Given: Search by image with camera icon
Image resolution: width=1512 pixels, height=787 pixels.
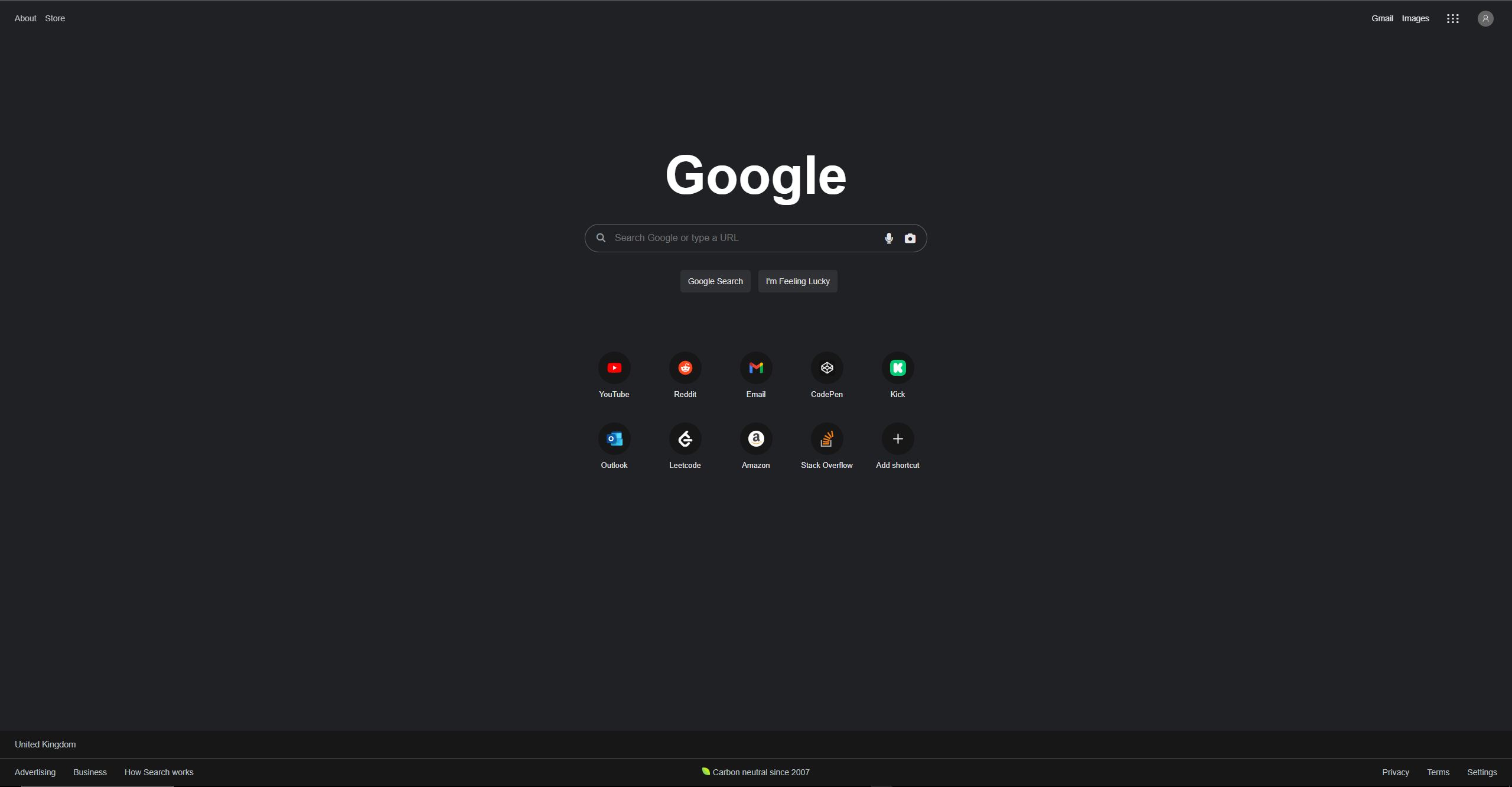Looking at the screenshot, I should (910, 238).
